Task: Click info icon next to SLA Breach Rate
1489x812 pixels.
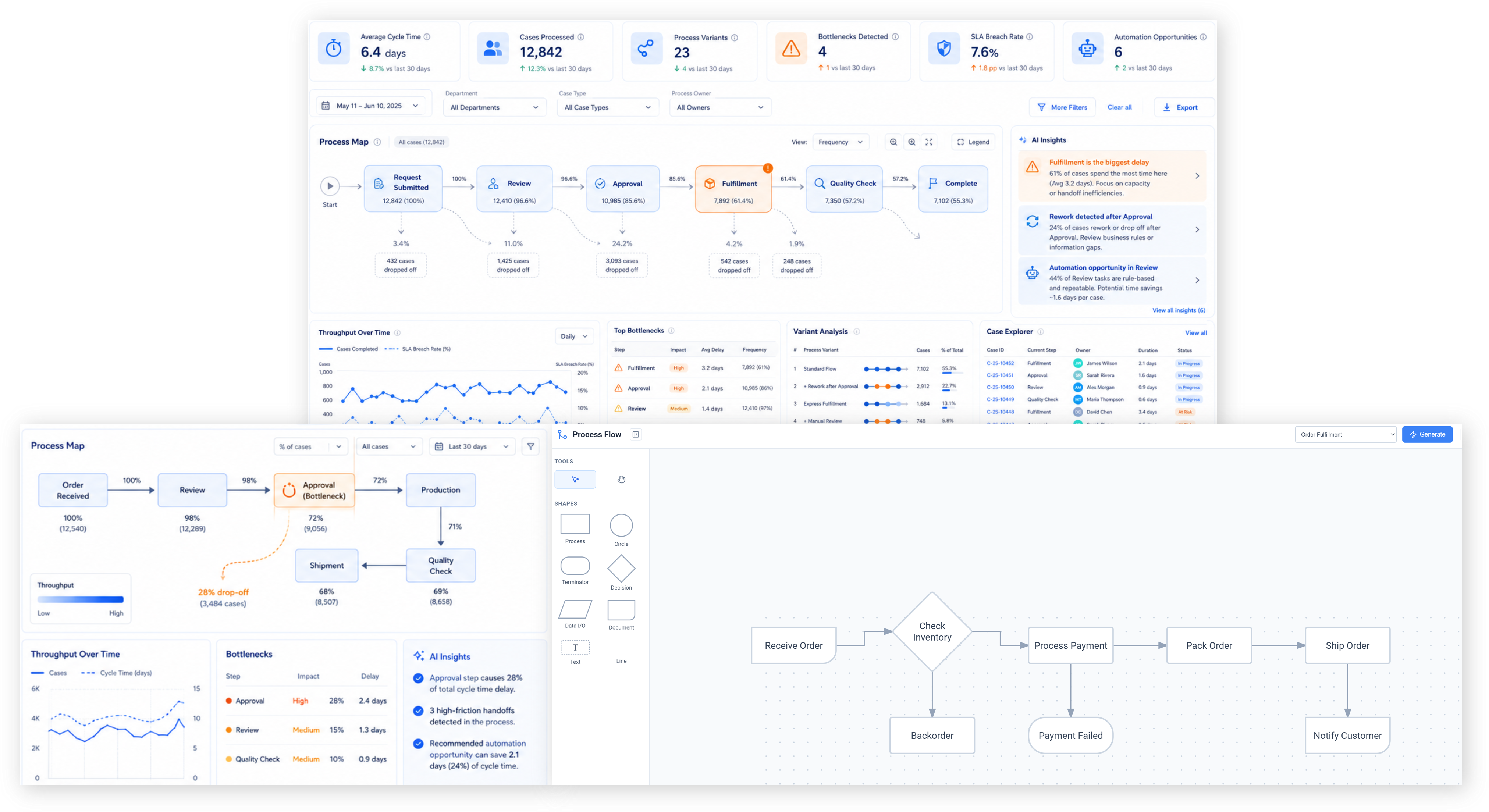Action: pyautogui.click(x=1030, y=36)
